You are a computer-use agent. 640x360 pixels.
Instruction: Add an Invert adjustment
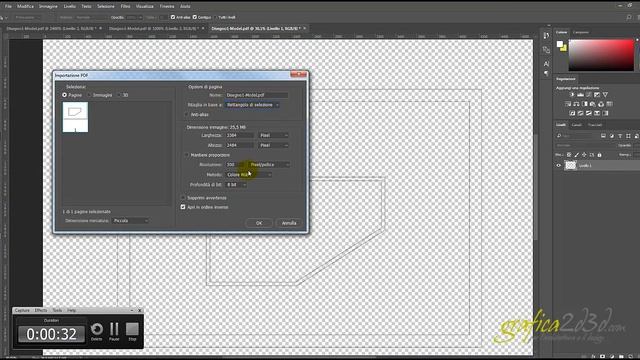click(572, 113)
